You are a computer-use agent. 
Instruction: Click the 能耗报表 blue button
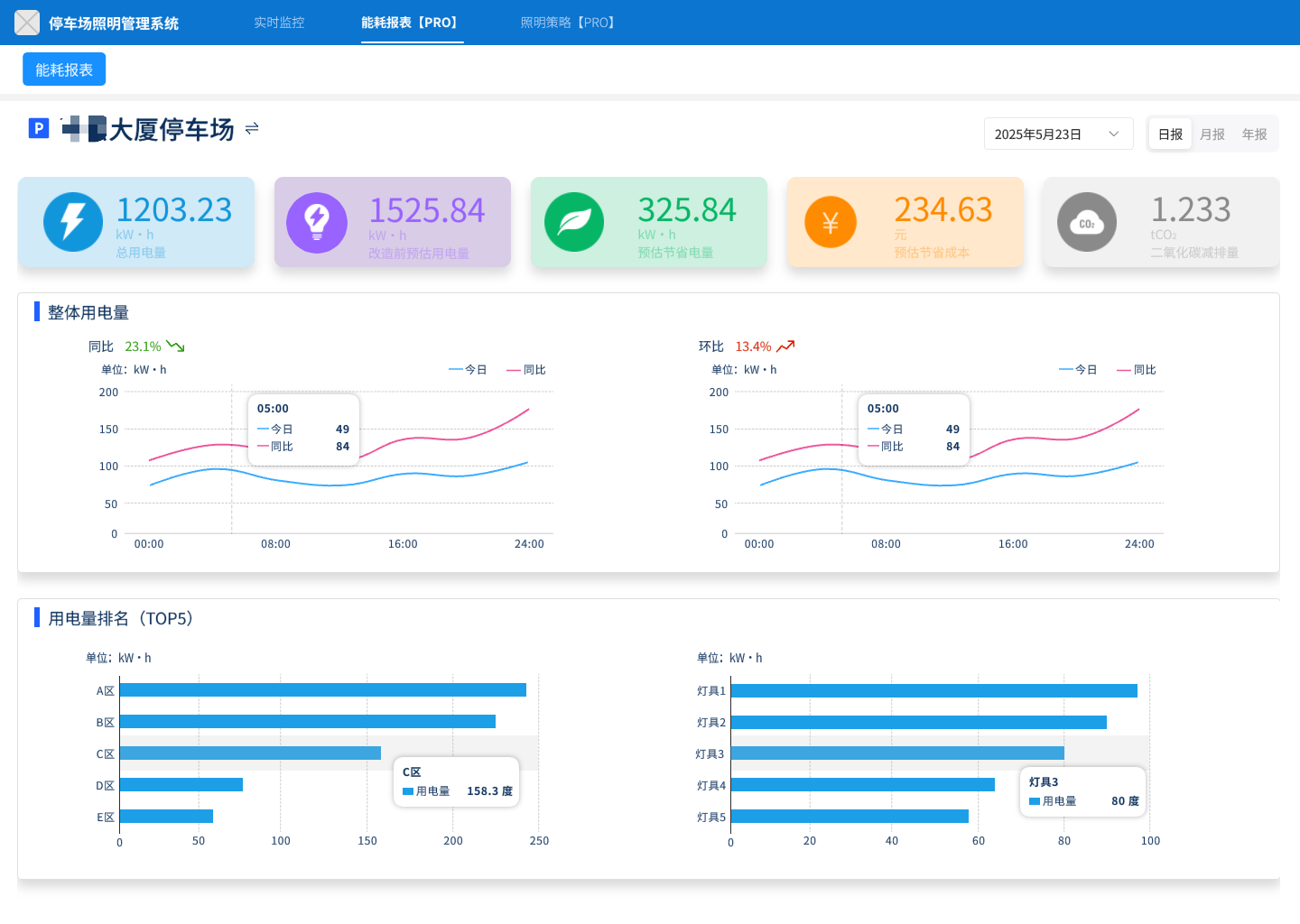click(x=64, y=69)
